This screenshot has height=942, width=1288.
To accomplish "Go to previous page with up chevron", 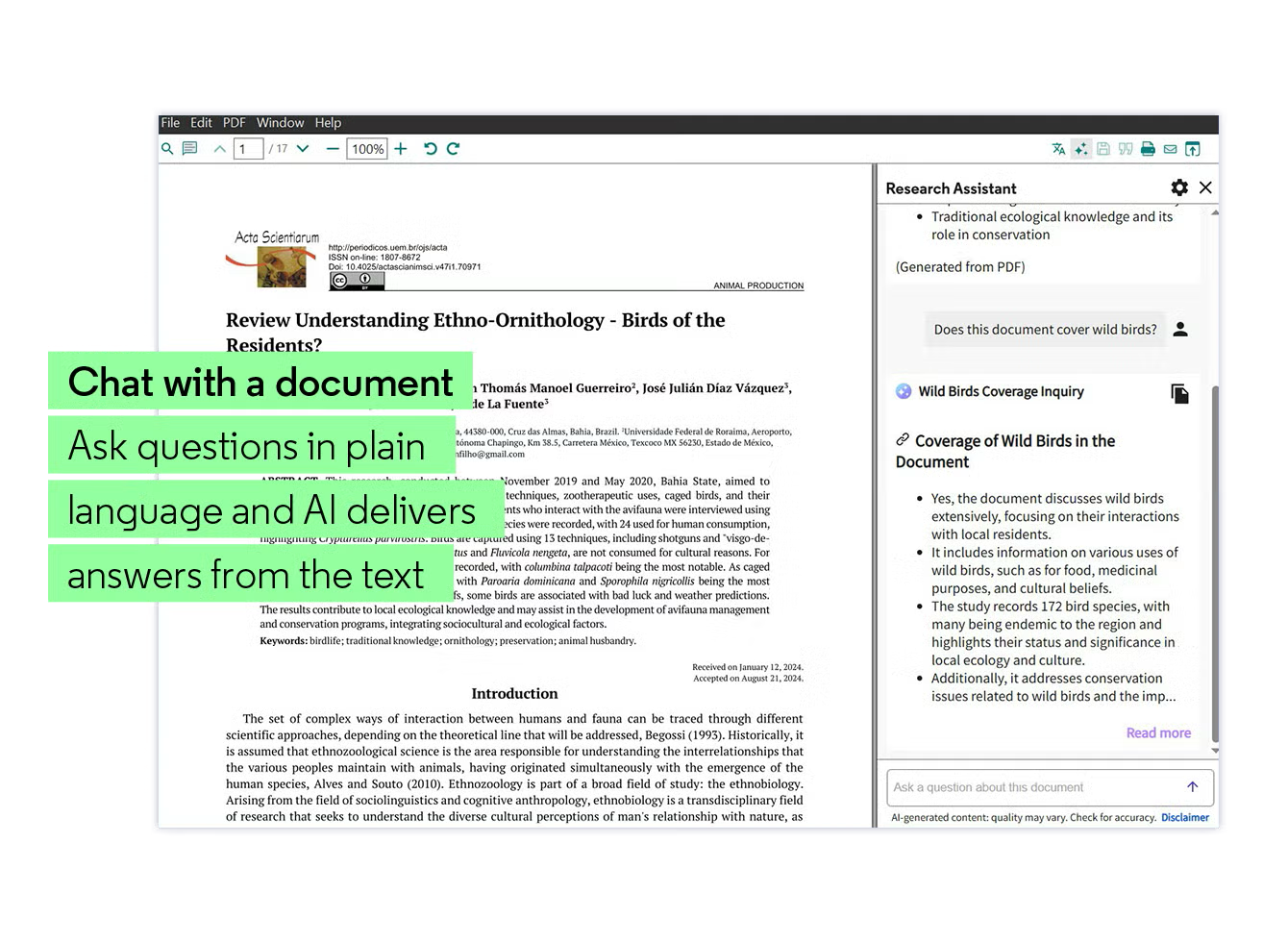I will [x=220, y=149].
